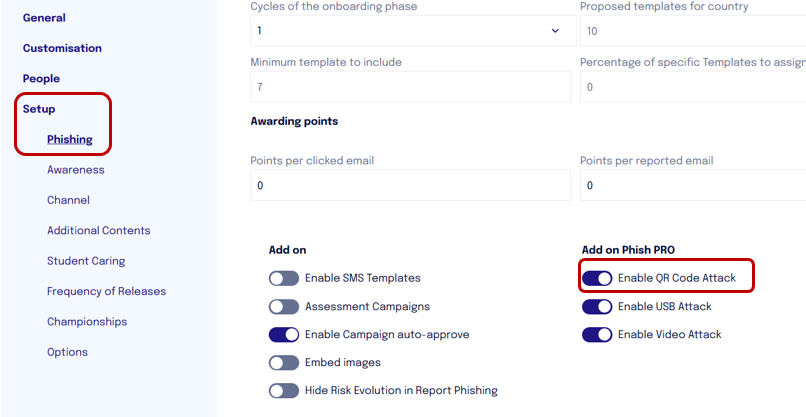Turn on Assessment Campaigns toggle
Viewport: 806px width, 417px height.
[x=284, y=307]
